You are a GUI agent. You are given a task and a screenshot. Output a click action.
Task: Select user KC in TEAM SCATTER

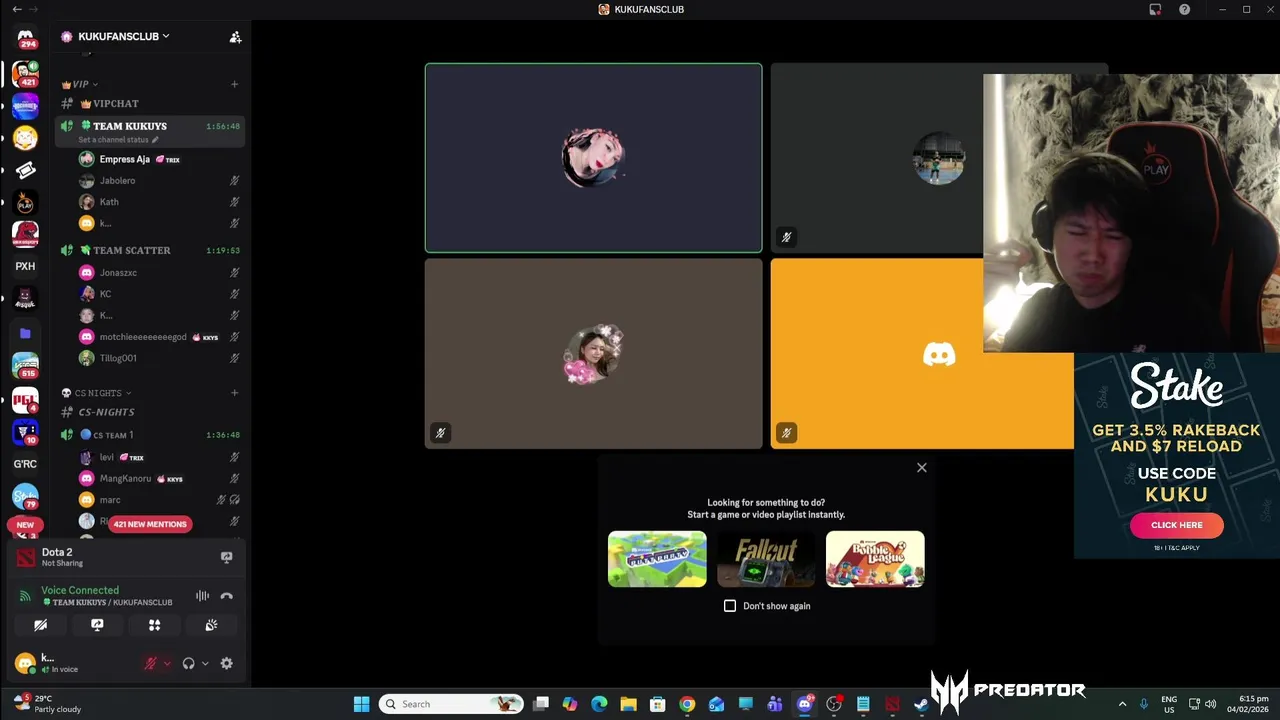click(160, 294)
